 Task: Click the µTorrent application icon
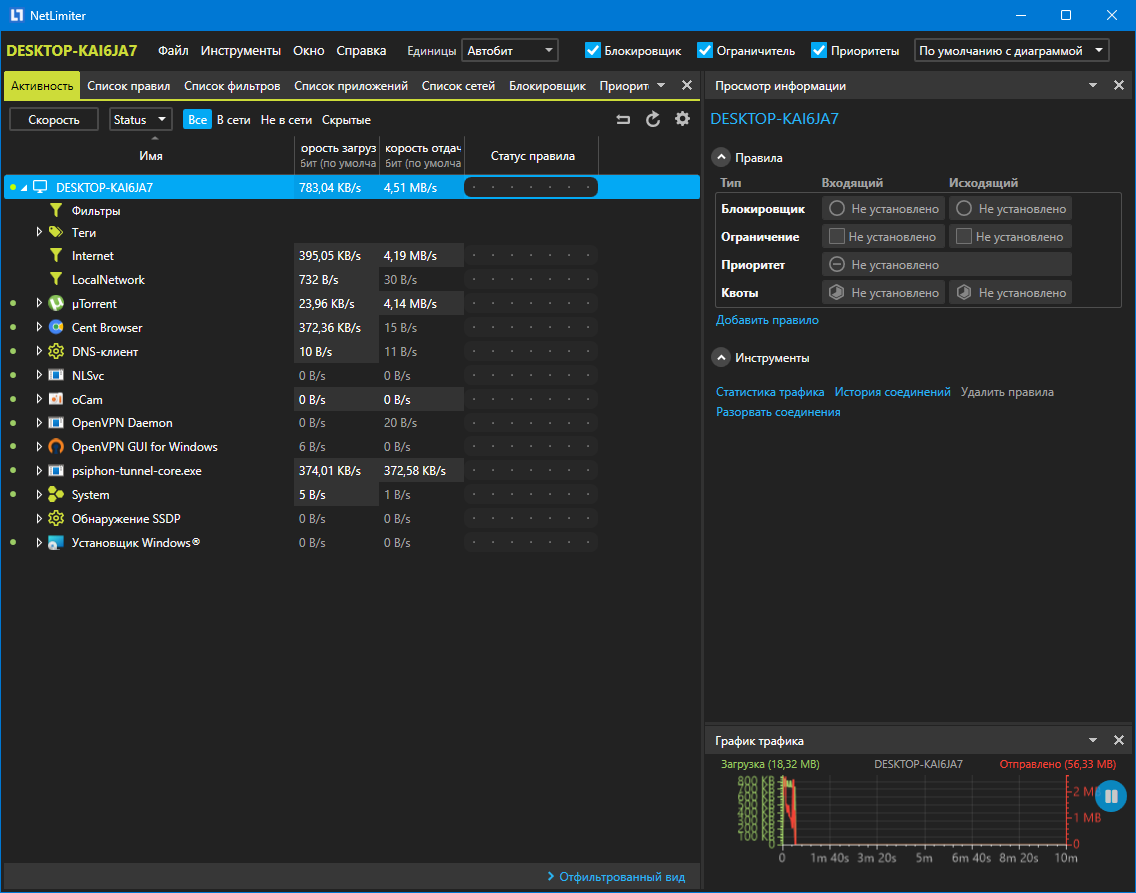point(56,303)
